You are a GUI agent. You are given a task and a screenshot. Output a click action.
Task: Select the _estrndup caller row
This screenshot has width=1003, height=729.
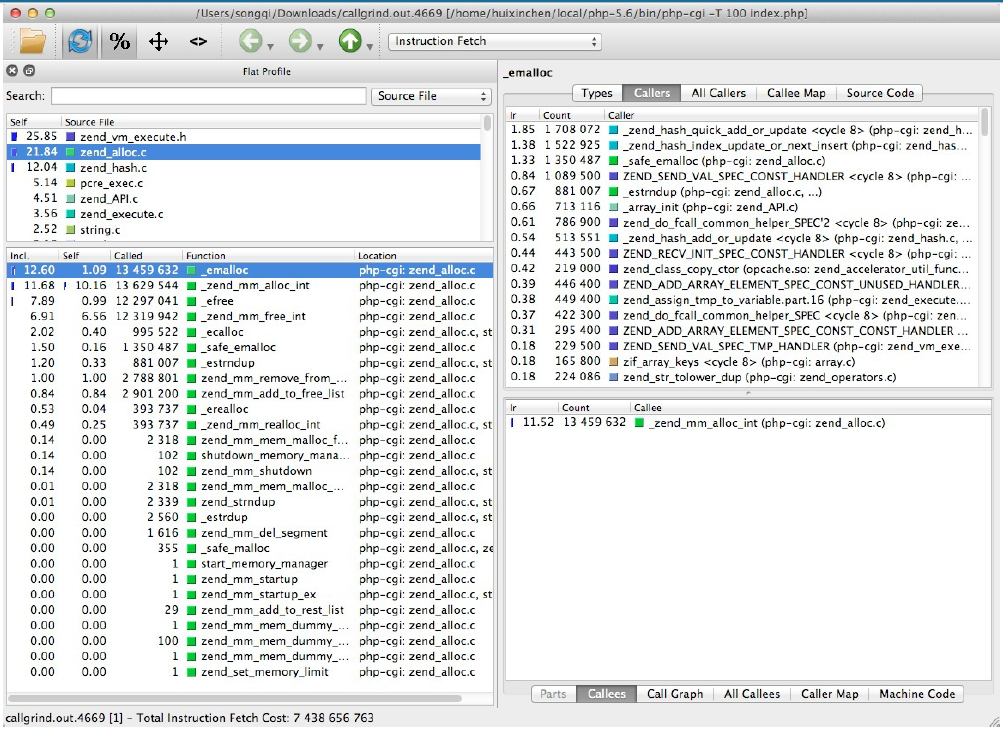(742, 191)
